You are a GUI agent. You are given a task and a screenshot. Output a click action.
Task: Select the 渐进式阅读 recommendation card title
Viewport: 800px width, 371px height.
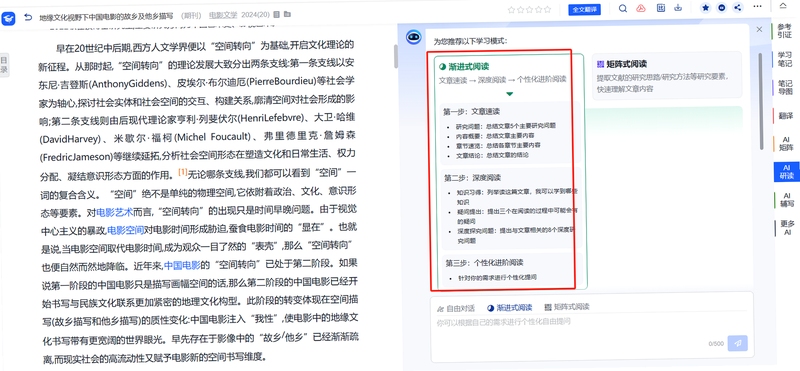coord(469,66)
